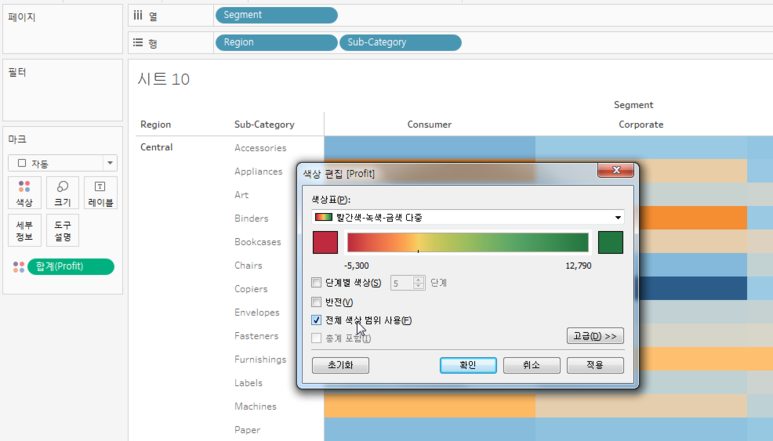This screenshot has width=773, height=441.
Task: Click the steps number field showing 5
Action: click(402, 283)
